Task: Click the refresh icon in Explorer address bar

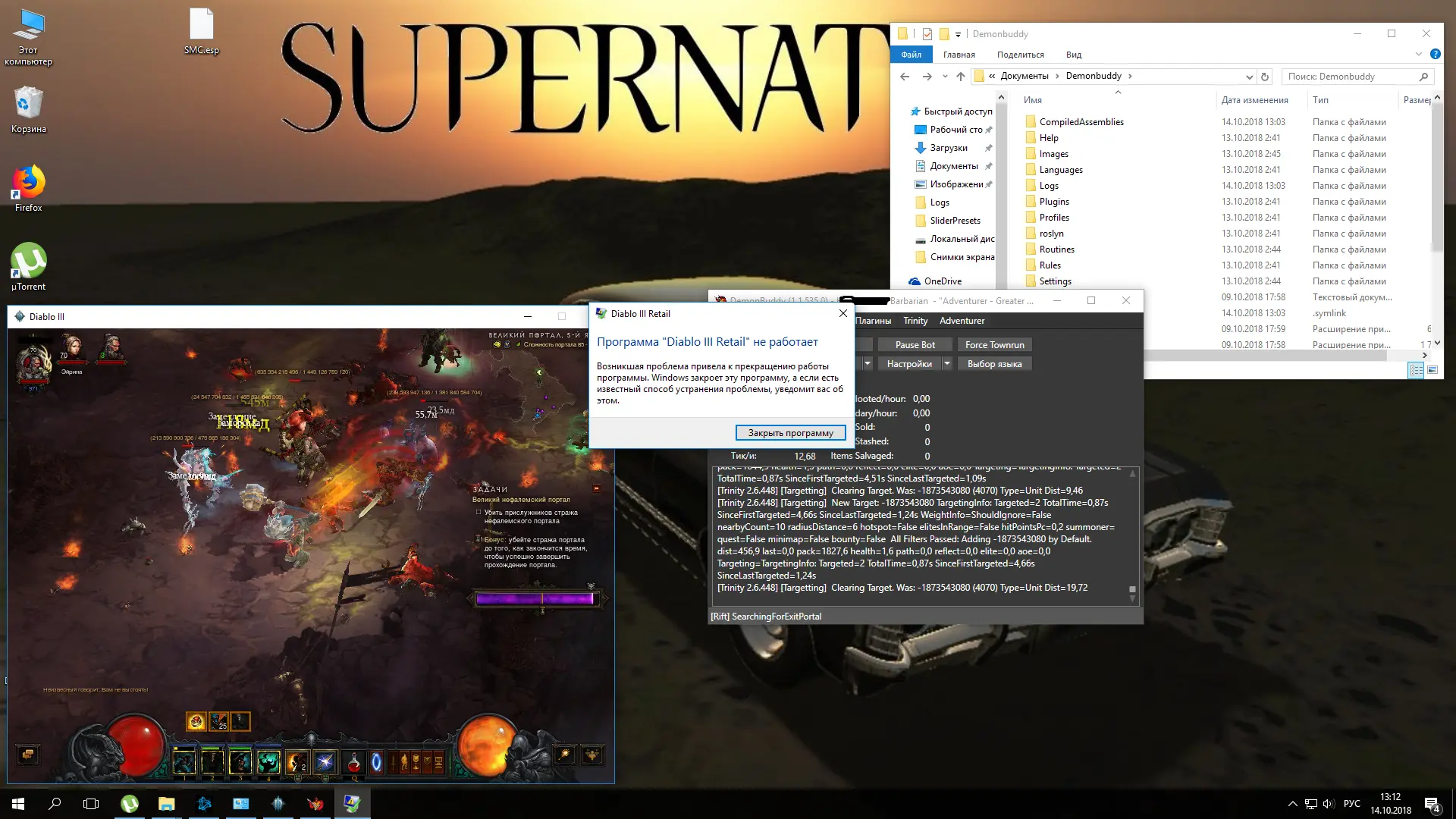Action: tap(1264, 77)
